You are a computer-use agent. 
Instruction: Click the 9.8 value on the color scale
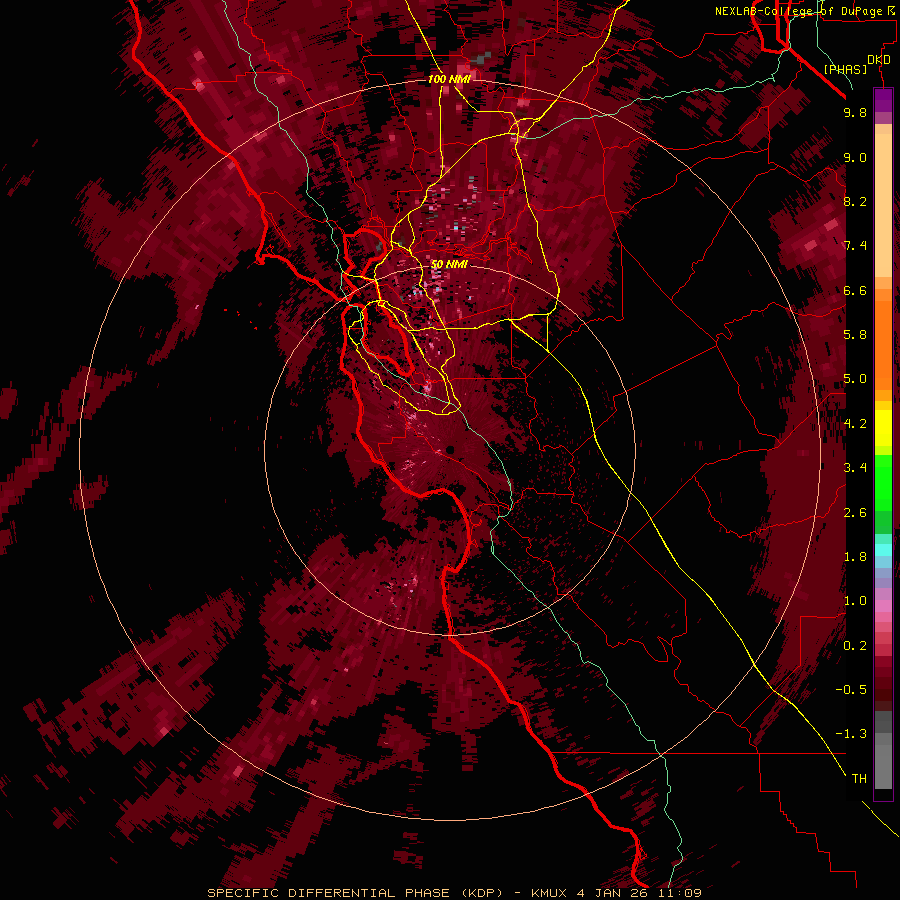click(x=855, y=112)
